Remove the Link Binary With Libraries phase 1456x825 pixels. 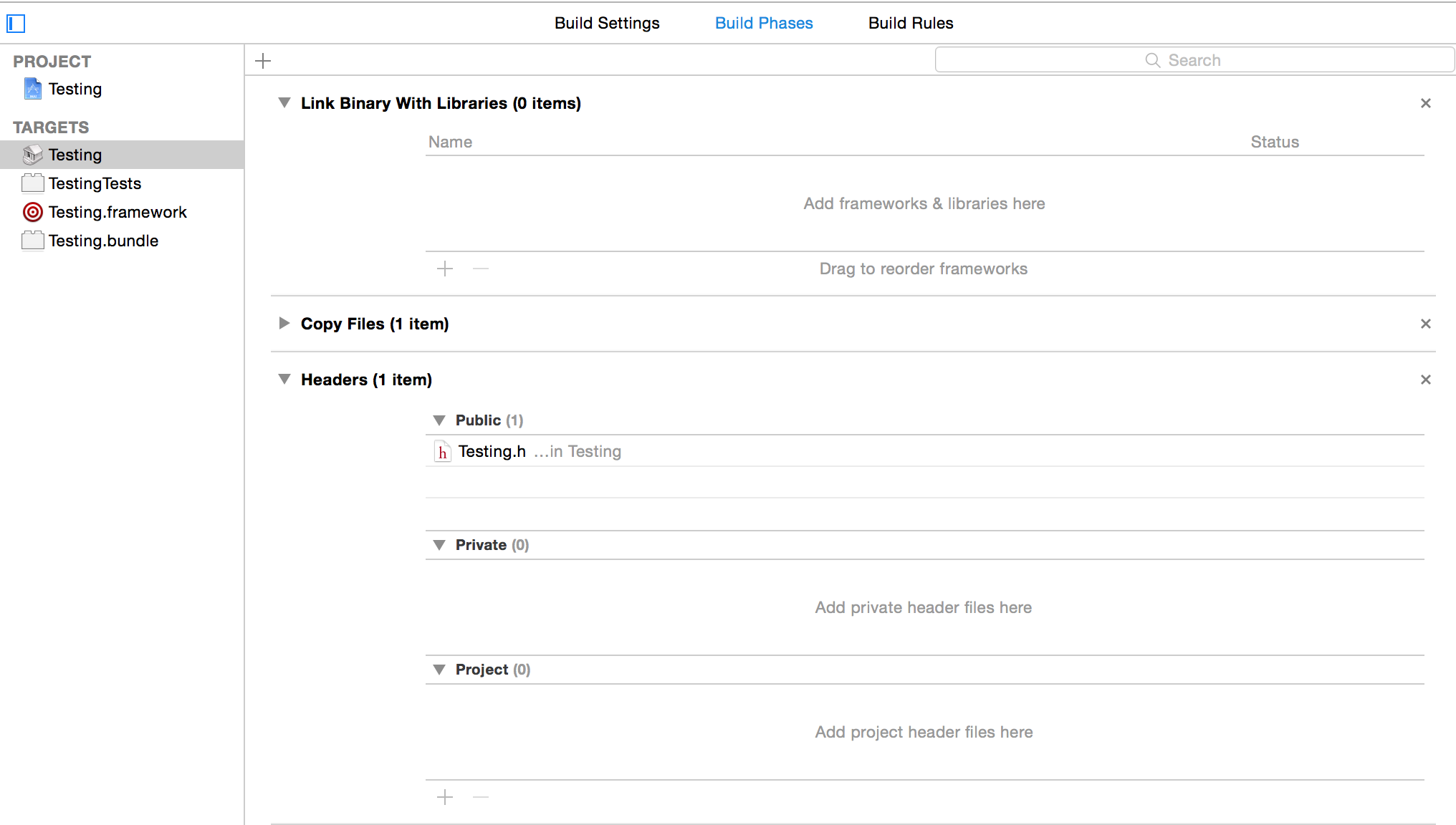coord(1425,103)
